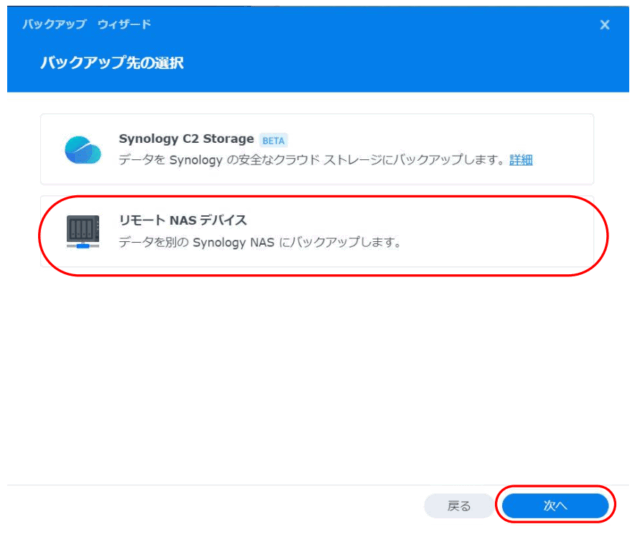Click the Synology C2 Storage cloud icon
This screenshot has height=547, width=640.
83,149
